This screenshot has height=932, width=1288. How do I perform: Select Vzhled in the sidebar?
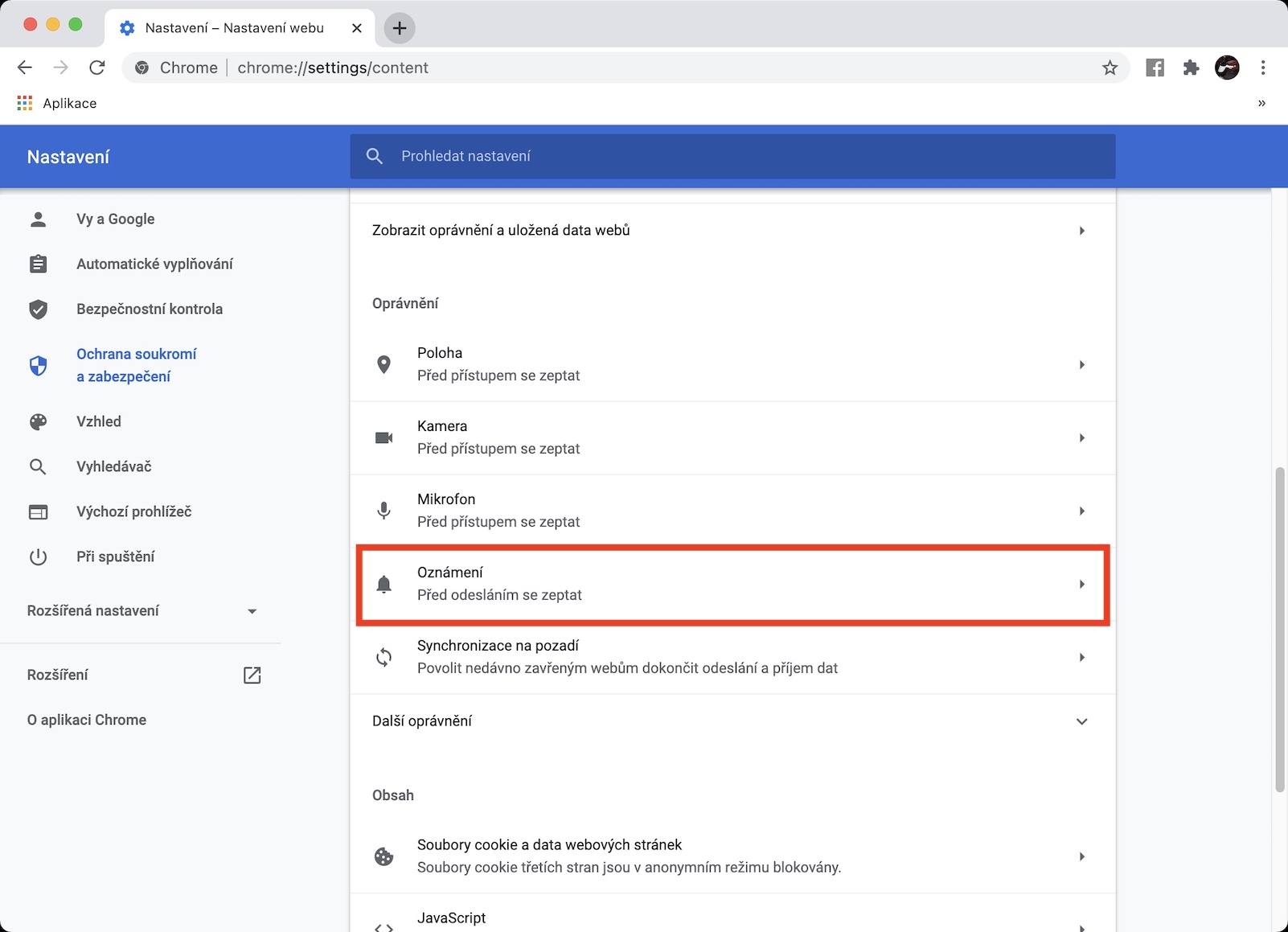tap(99, 422)
